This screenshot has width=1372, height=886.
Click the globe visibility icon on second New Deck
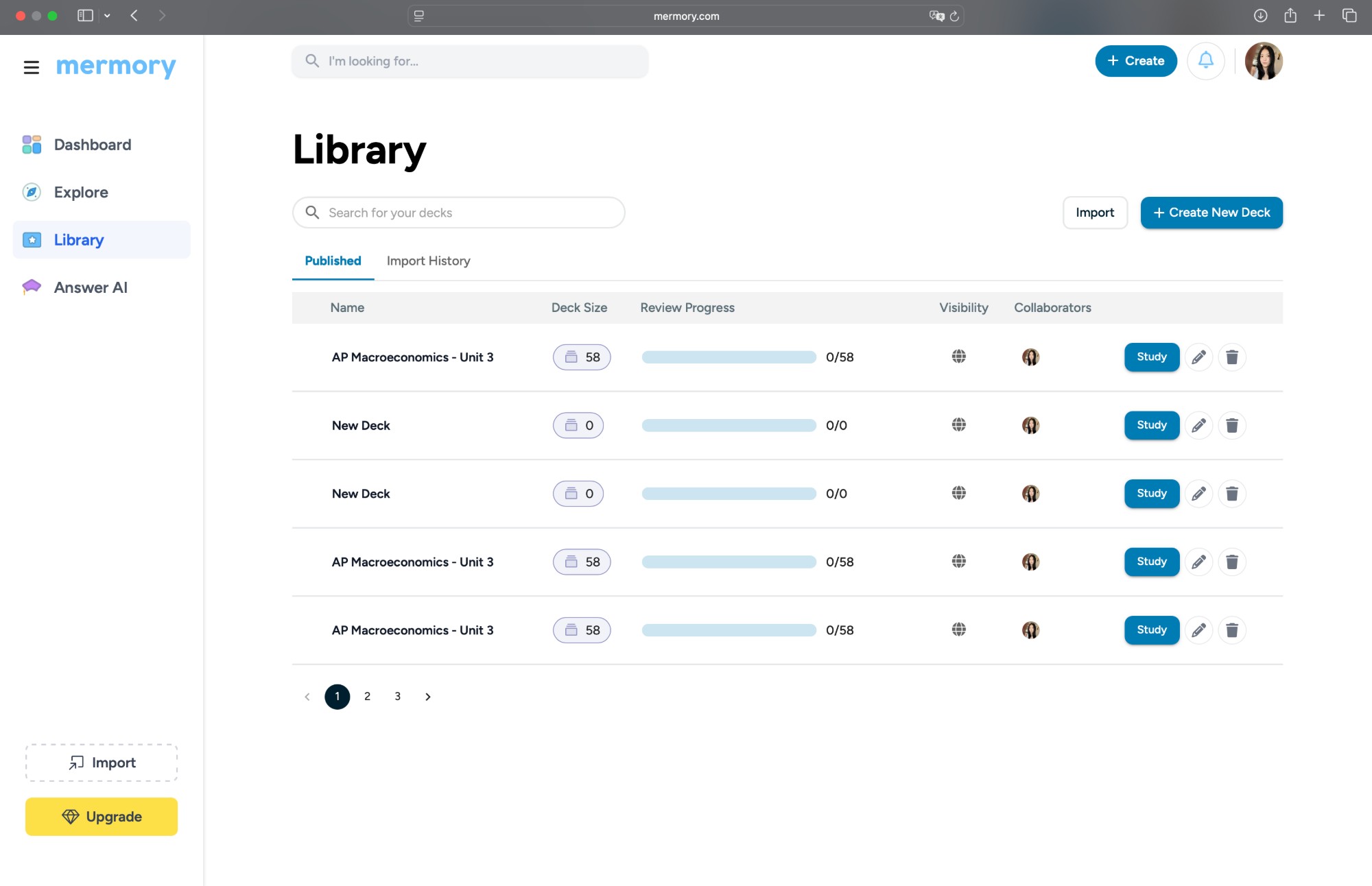point(958,493)
